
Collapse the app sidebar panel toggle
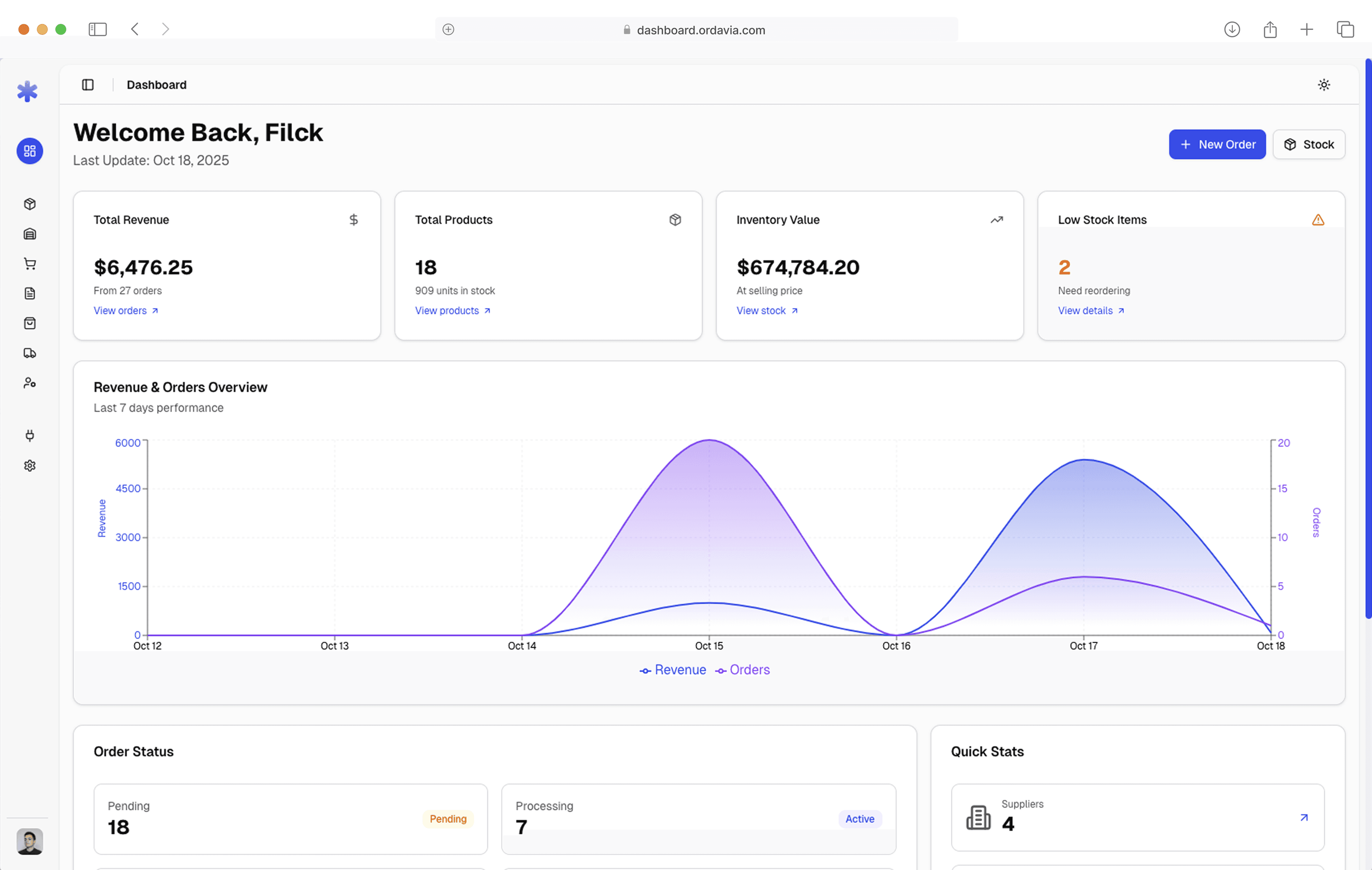tap(88, 85)
